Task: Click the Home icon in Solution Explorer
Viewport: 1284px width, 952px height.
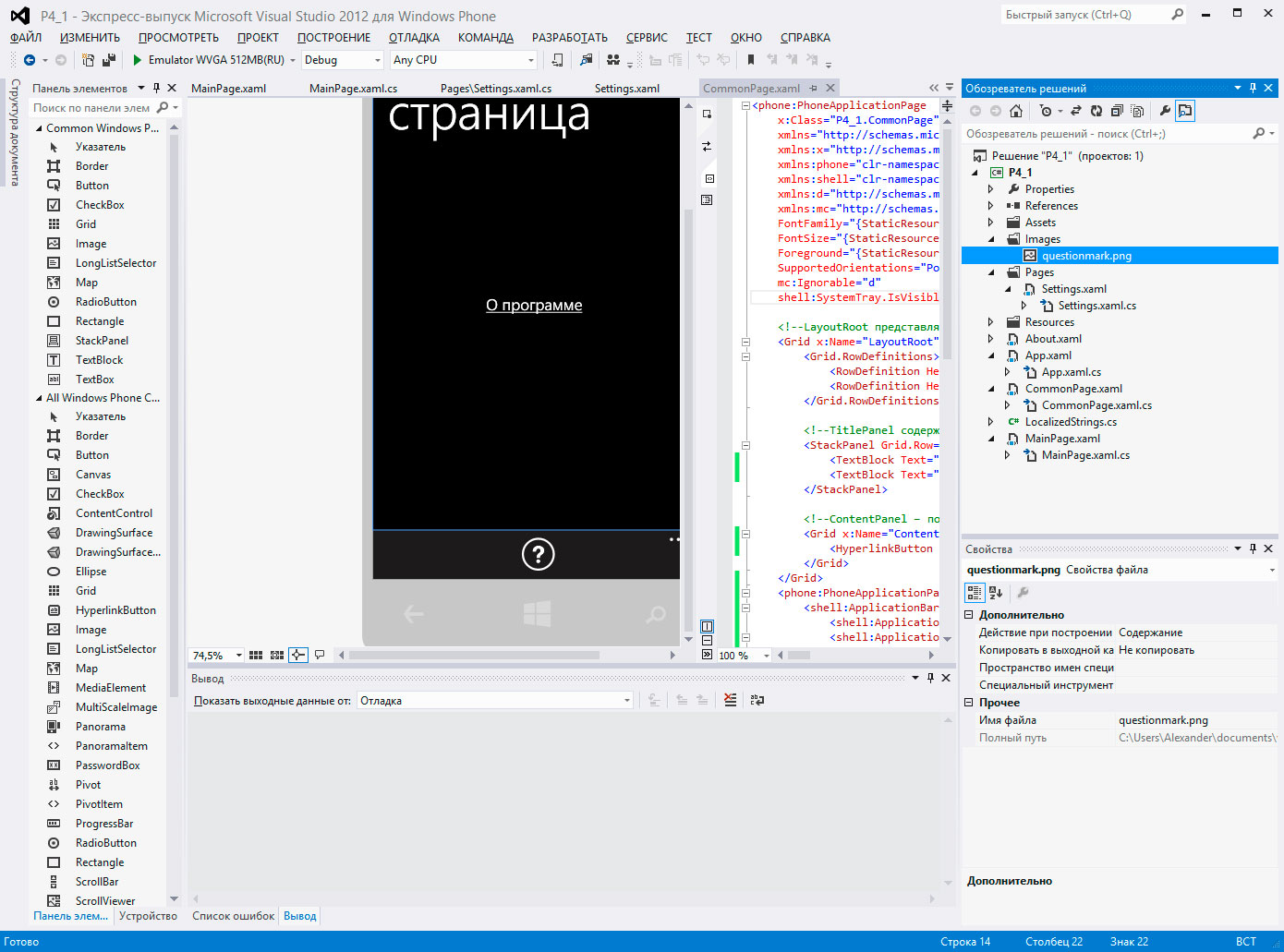Action: pyautogui.click(x=1016, y=111)
